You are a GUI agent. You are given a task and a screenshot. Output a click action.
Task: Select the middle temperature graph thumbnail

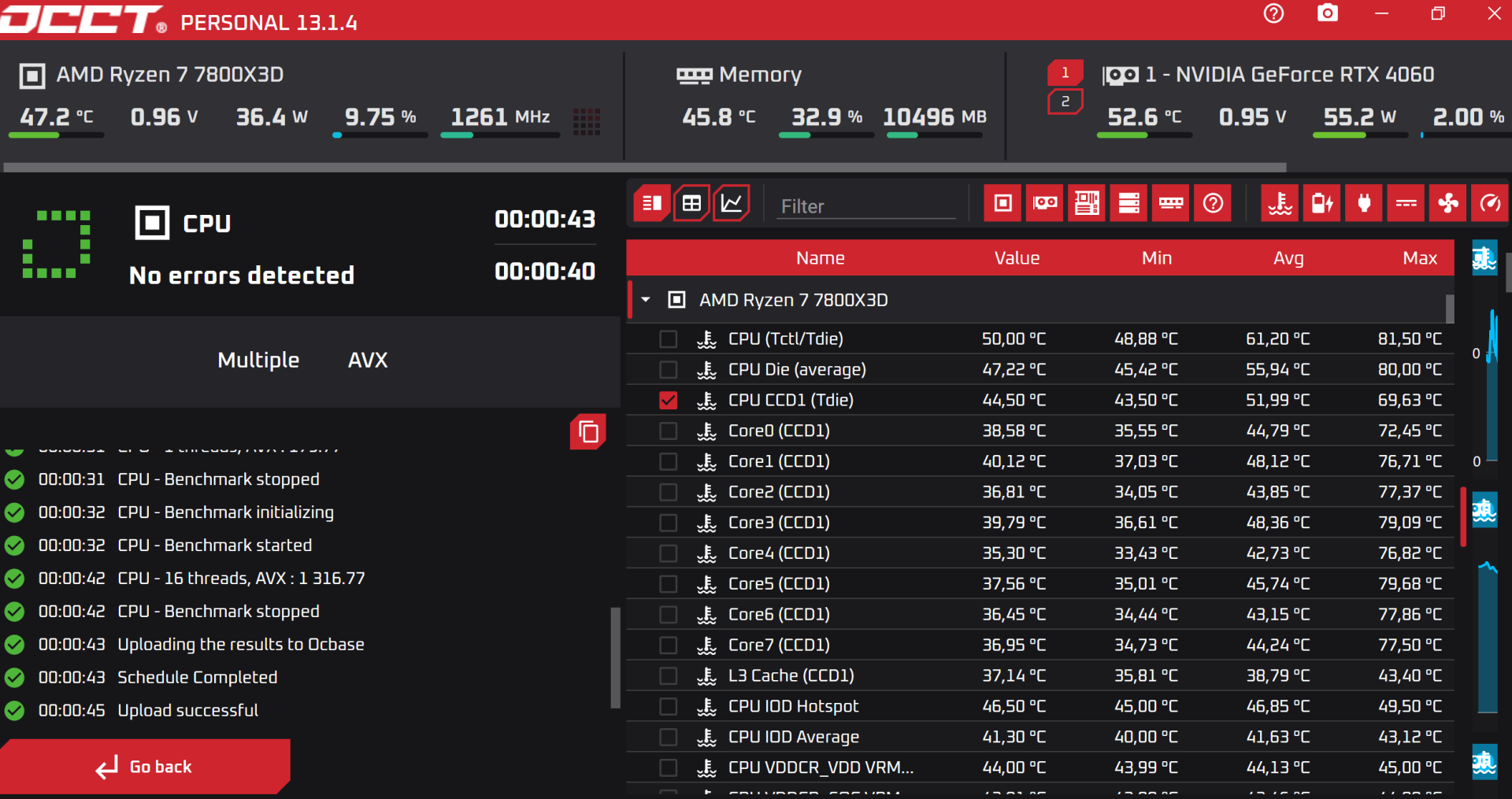pos(1484,510)
